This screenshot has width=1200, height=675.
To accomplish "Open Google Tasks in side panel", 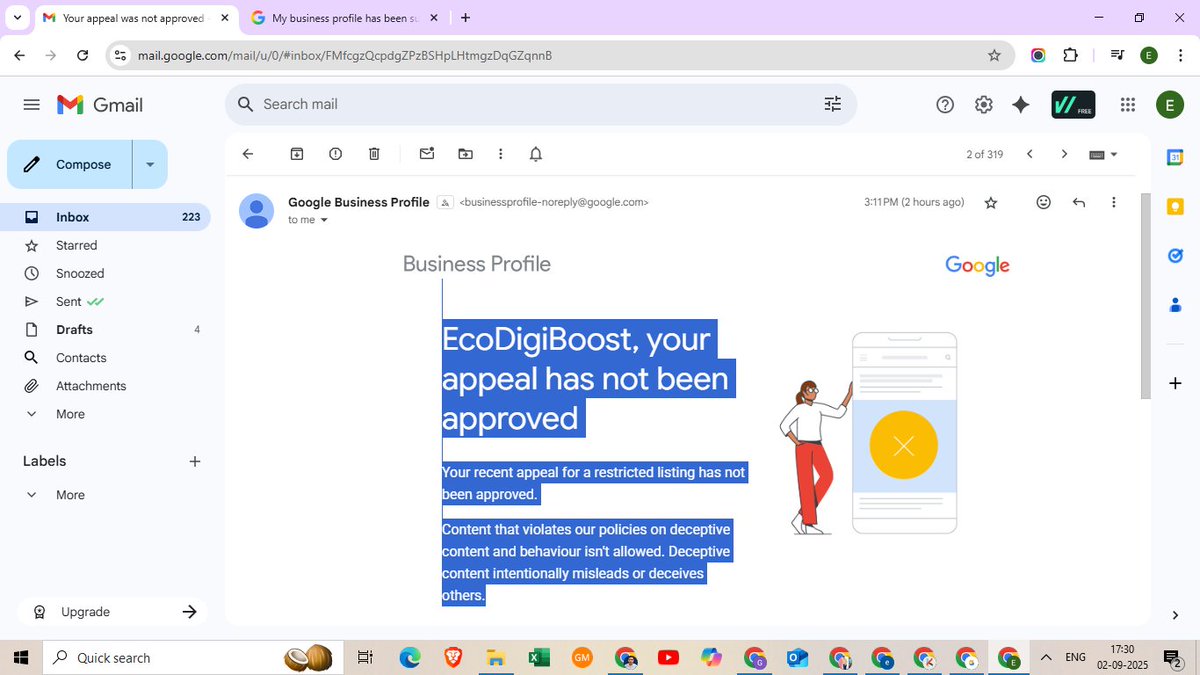I will (1175, 255).
